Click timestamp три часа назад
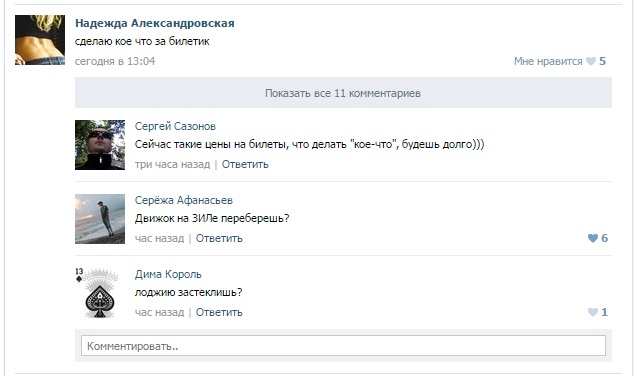 tap(173, 164)
